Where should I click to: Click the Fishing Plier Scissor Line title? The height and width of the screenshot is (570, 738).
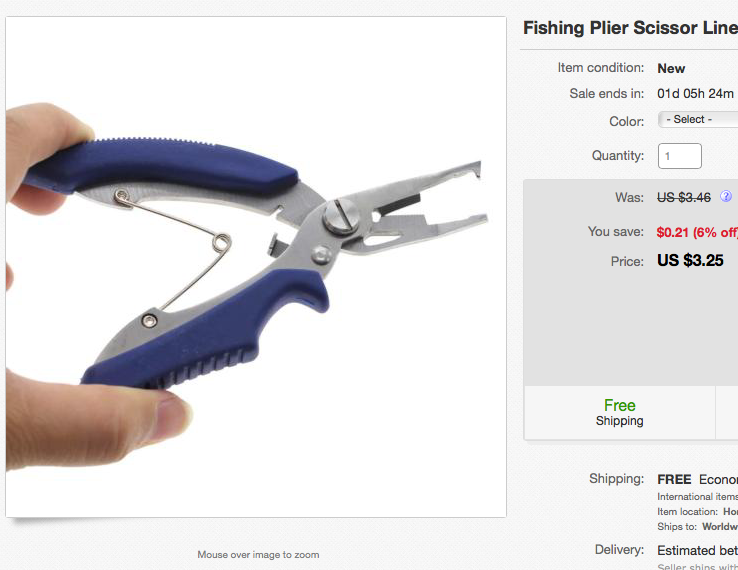pos(630,28)
